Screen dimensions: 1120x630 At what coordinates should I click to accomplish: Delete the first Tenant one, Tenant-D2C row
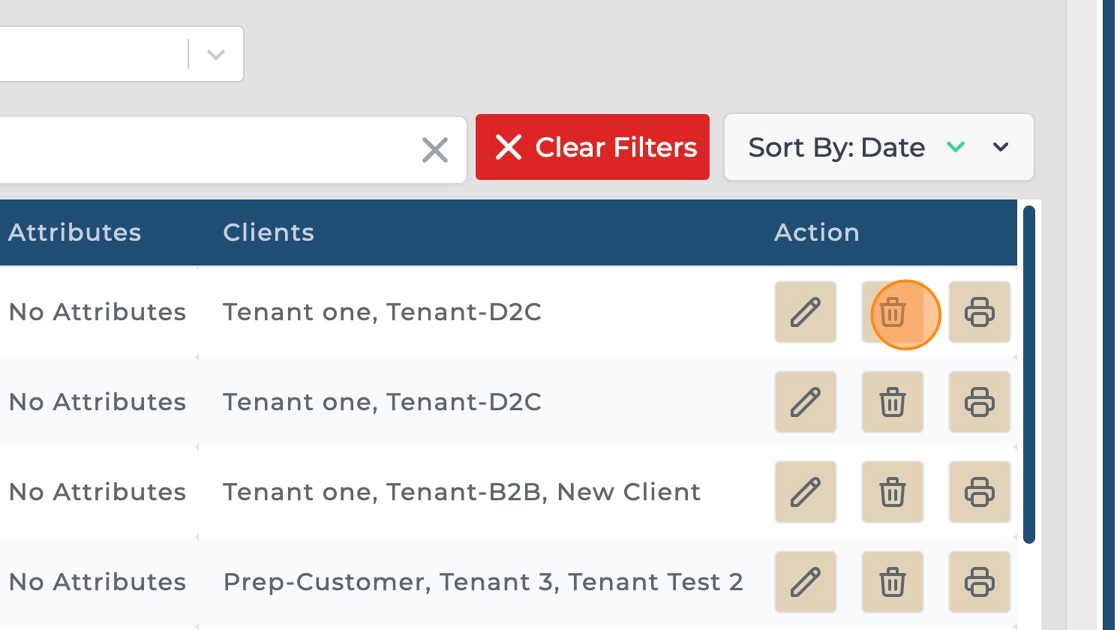coord(892,313)
